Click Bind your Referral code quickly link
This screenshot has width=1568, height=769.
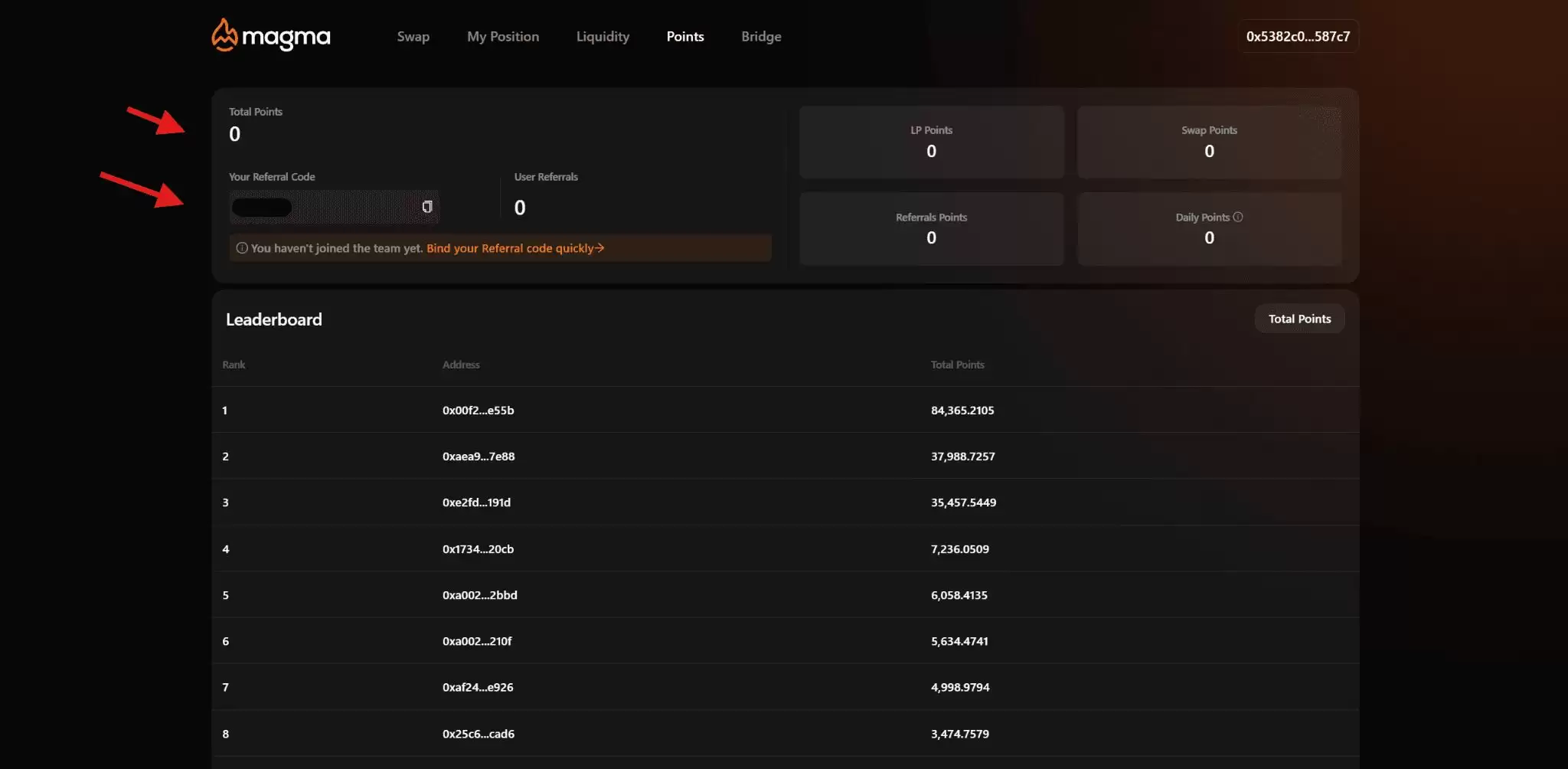point(514,248)
